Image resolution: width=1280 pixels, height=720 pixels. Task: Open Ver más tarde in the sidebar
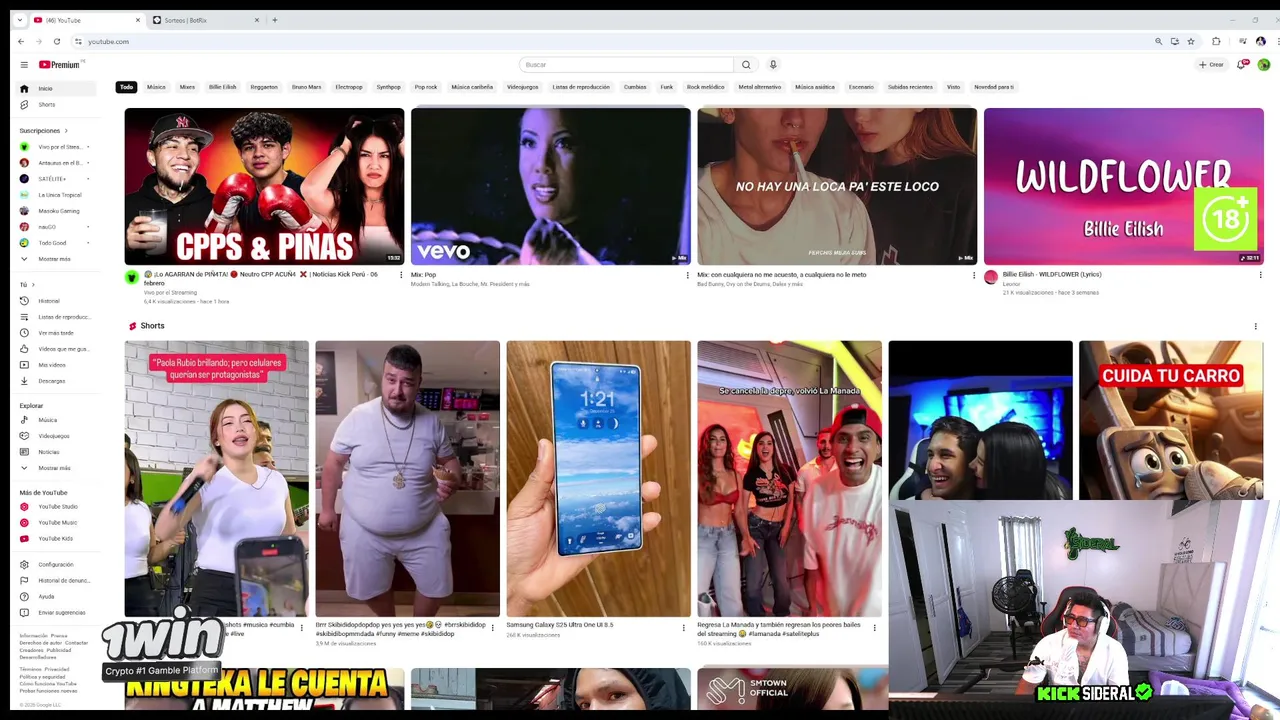coord(56,333)
